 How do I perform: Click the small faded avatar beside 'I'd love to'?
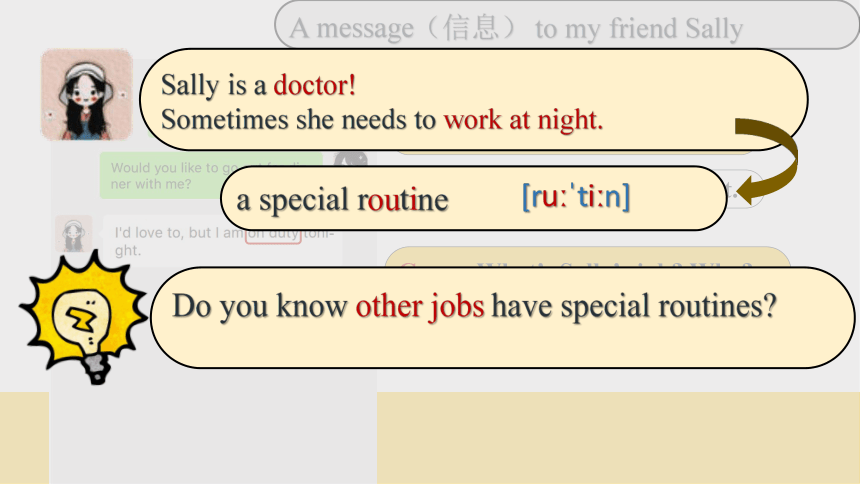point(73,234)
